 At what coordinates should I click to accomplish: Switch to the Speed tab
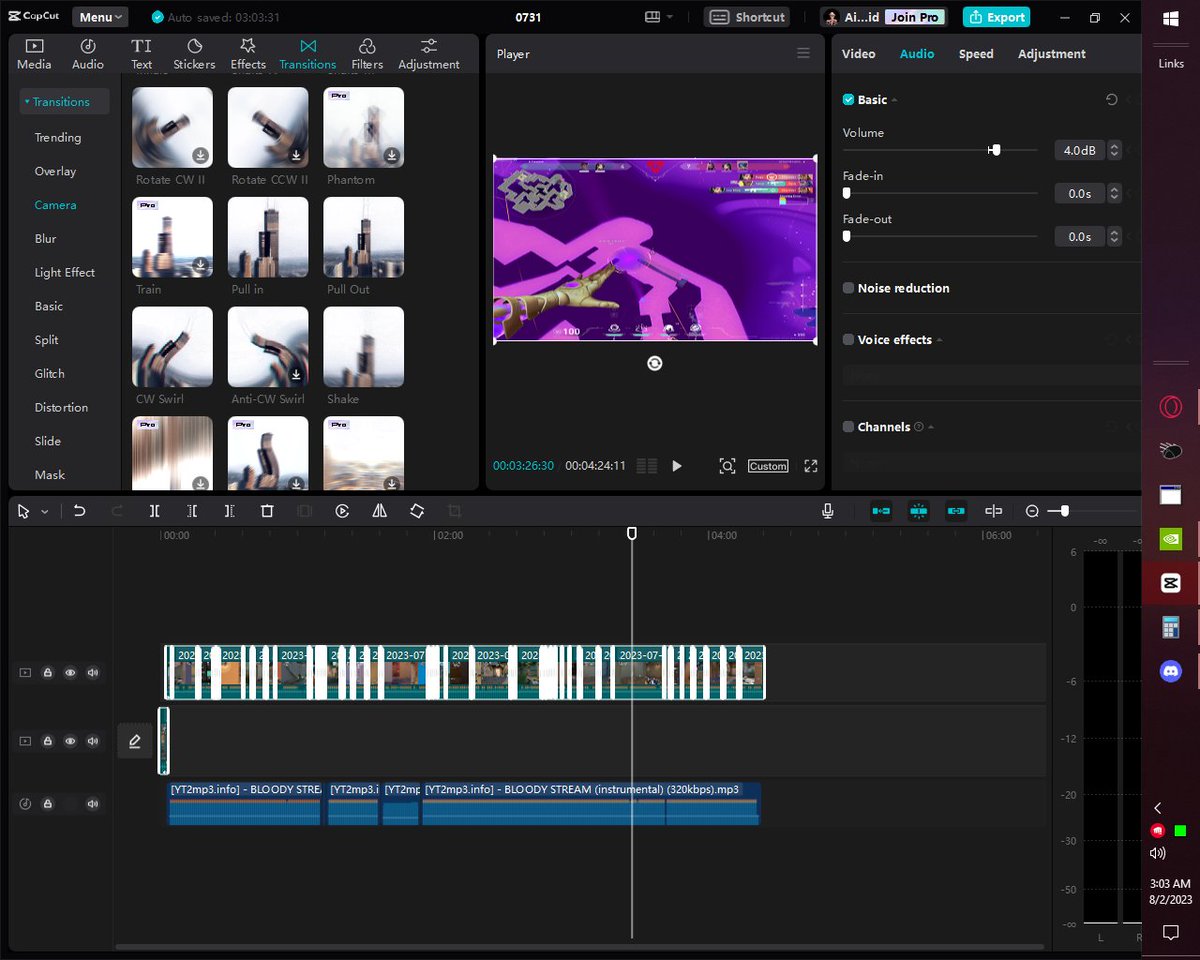pyautogui.click(x=976, y=54)
